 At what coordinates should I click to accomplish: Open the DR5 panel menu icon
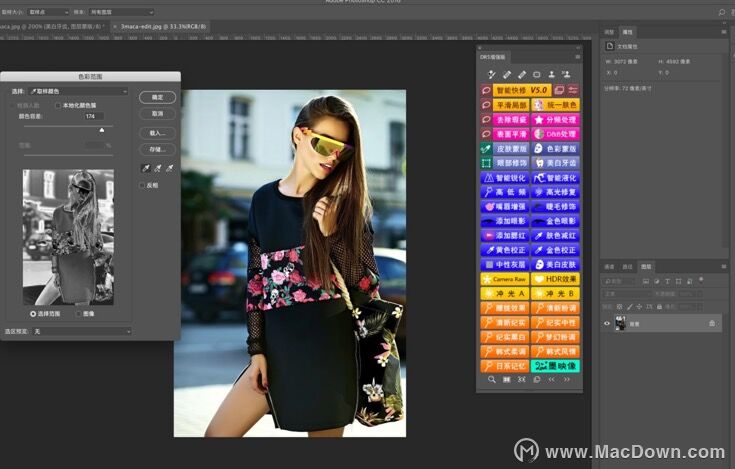578,57
